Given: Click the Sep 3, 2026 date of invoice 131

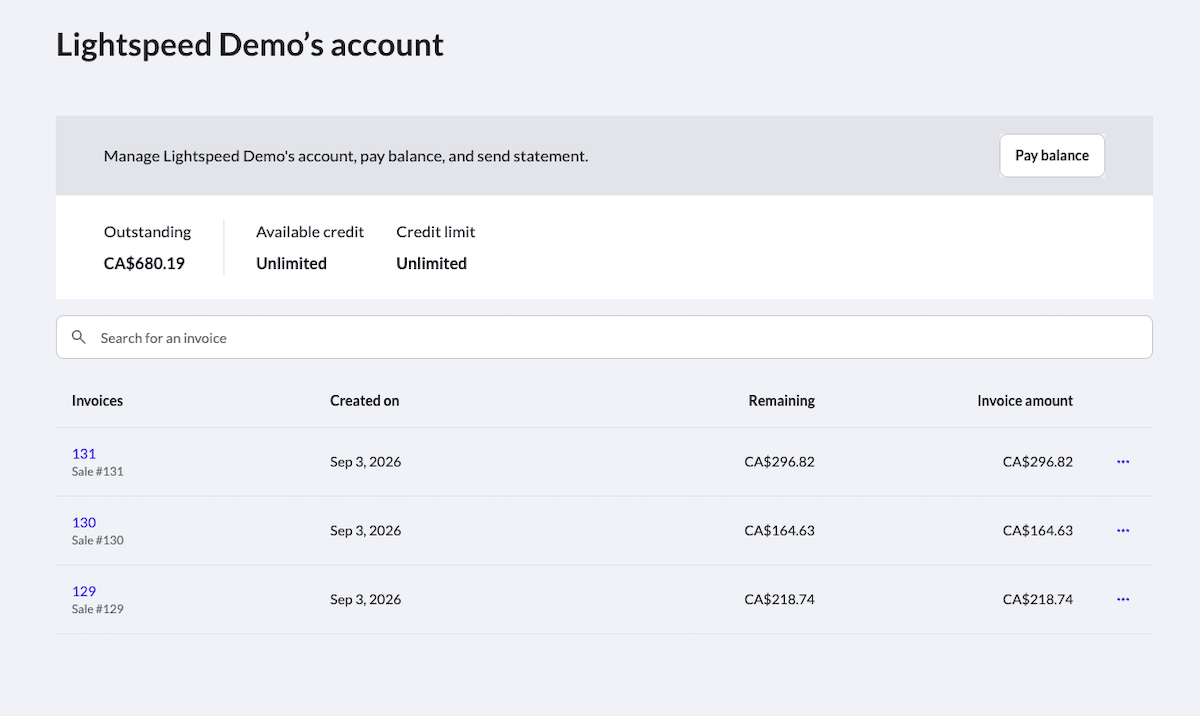Looking at the screenshot, I should 366,462.
